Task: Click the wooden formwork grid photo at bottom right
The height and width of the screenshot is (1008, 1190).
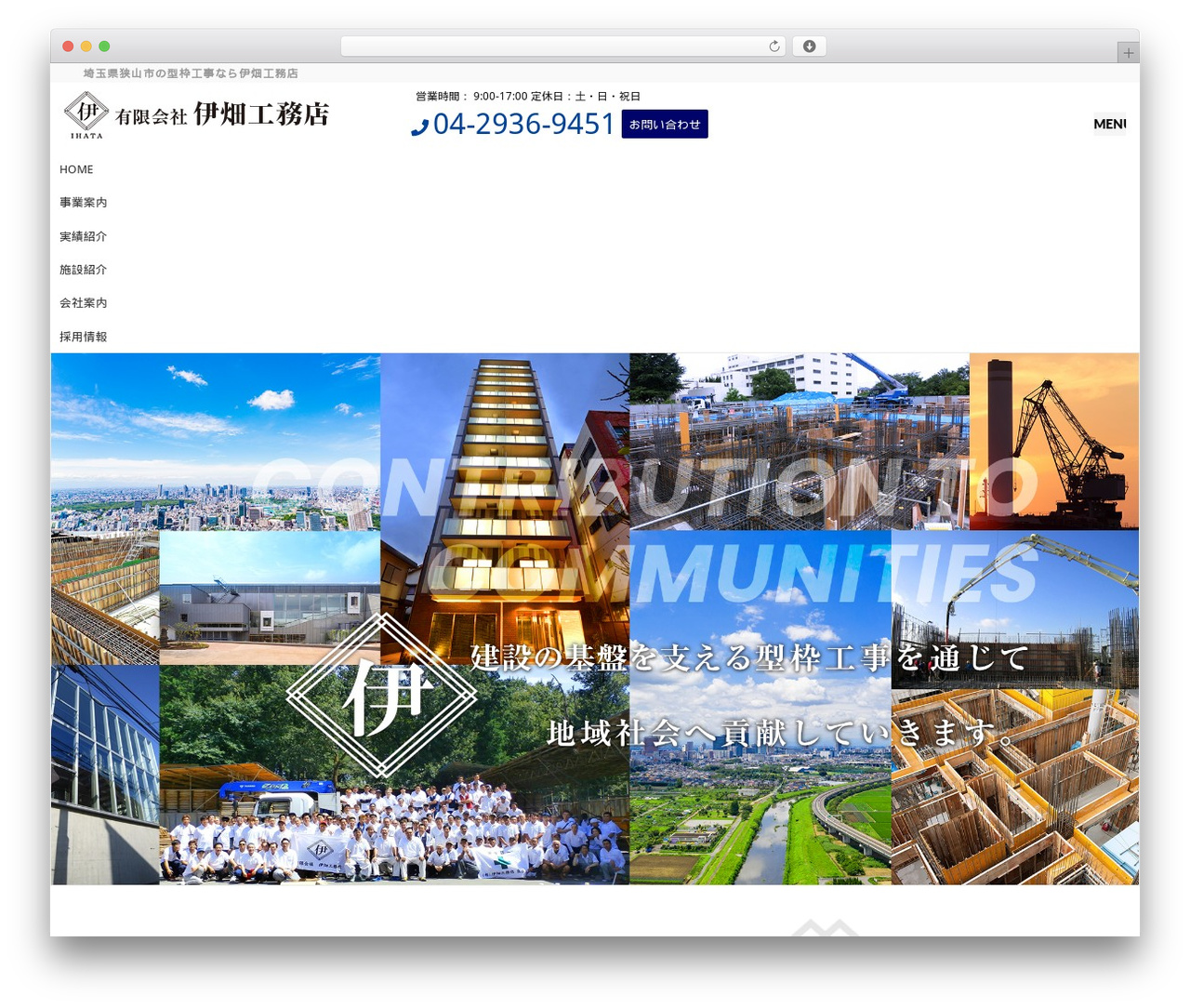Action: [x=1015, y=787]
